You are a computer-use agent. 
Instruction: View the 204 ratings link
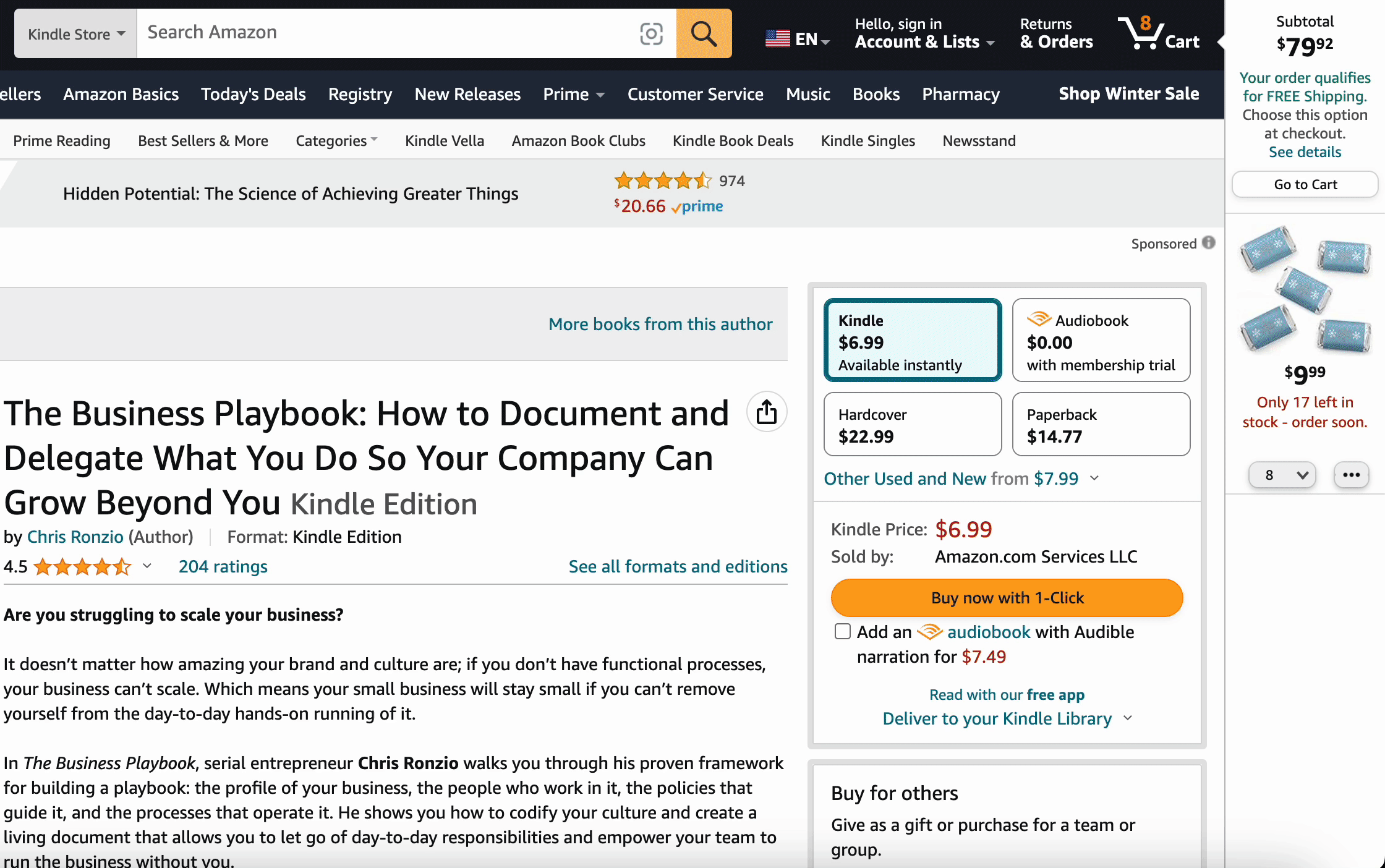point(223,566)
